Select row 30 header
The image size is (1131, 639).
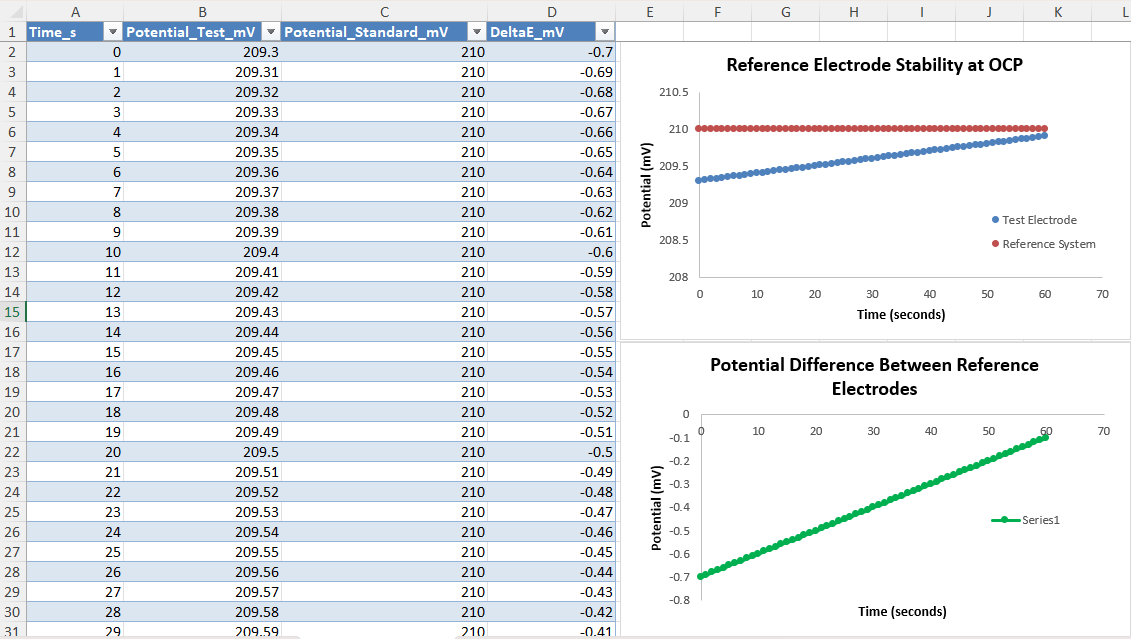[12, 612]
